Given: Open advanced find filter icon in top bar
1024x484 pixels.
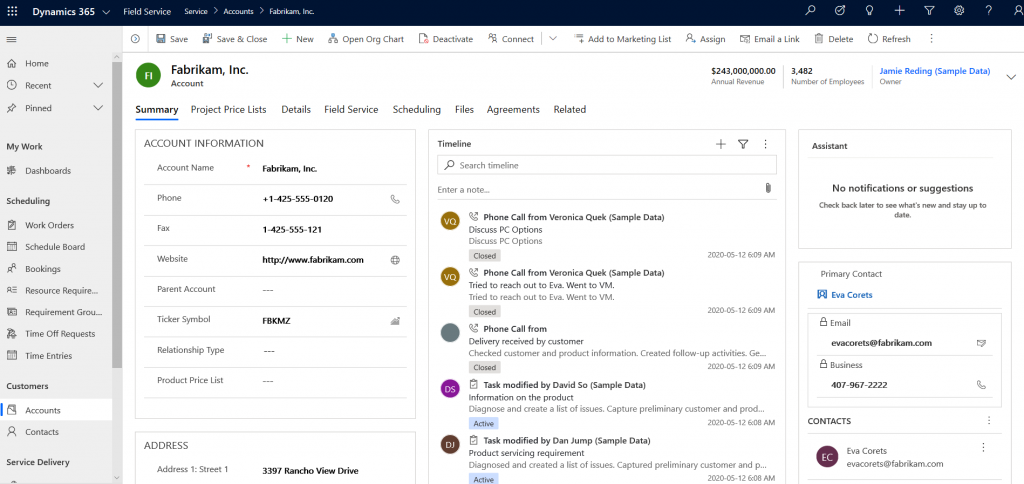Looking at the screenshot, I should [929, 10].
